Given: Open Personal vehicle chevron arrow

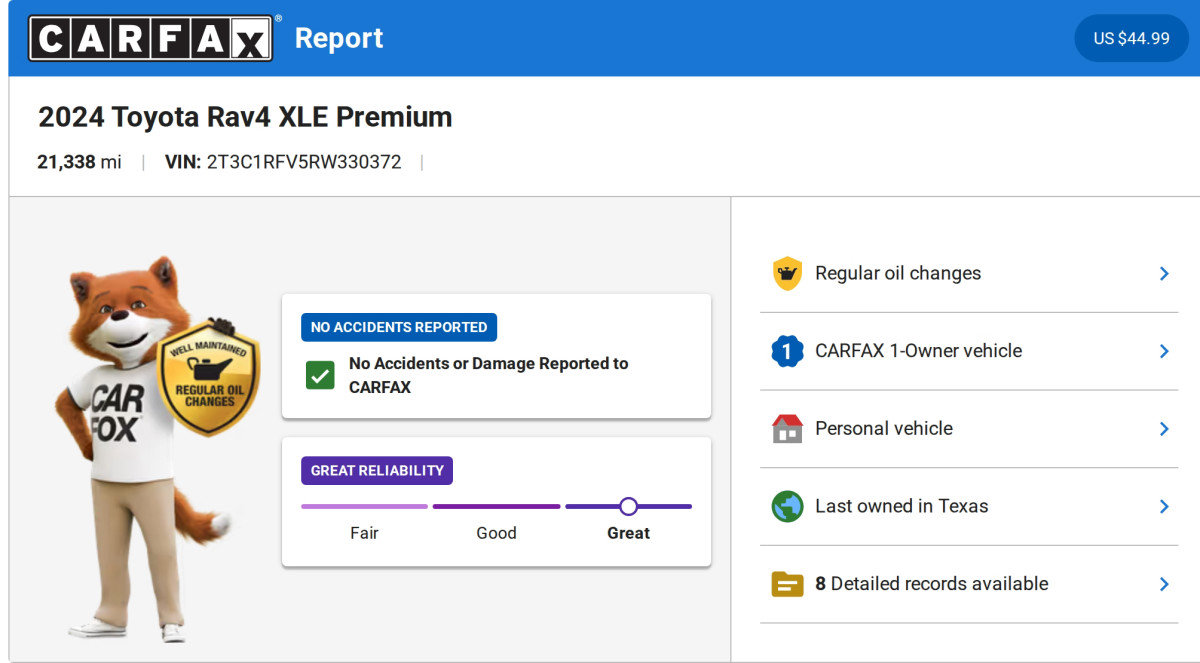Looking at the screenshot, I should click(x=1164, y=428).
